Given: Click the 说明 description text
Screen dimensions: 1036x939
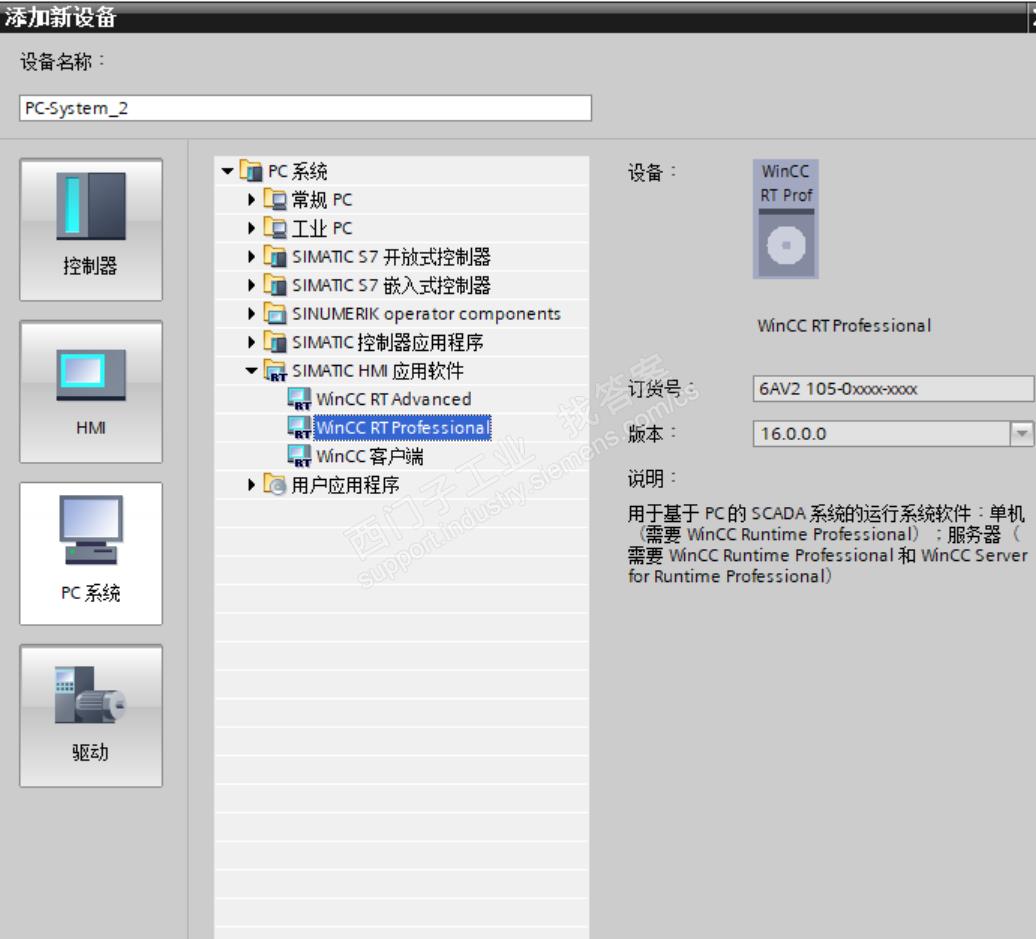Looking at the screenshot, I should click(x=827, y=545).
